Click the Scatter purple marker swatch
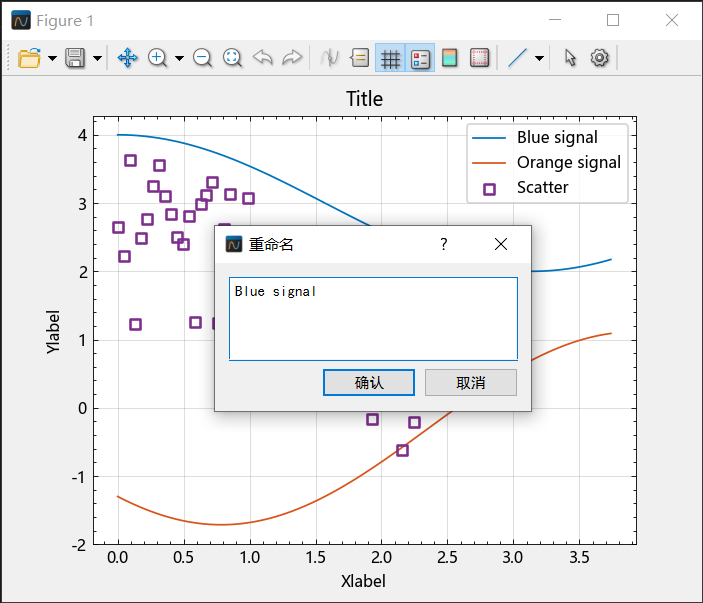The width and height of the screenshot is (703, 603). click(x=489, y=189)
